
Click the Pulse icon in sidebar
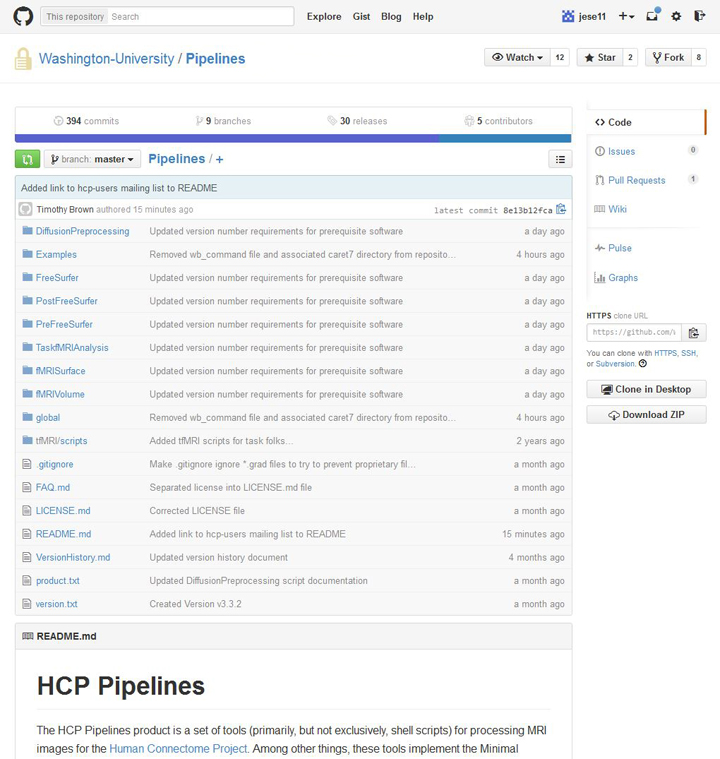pos(599,248)
